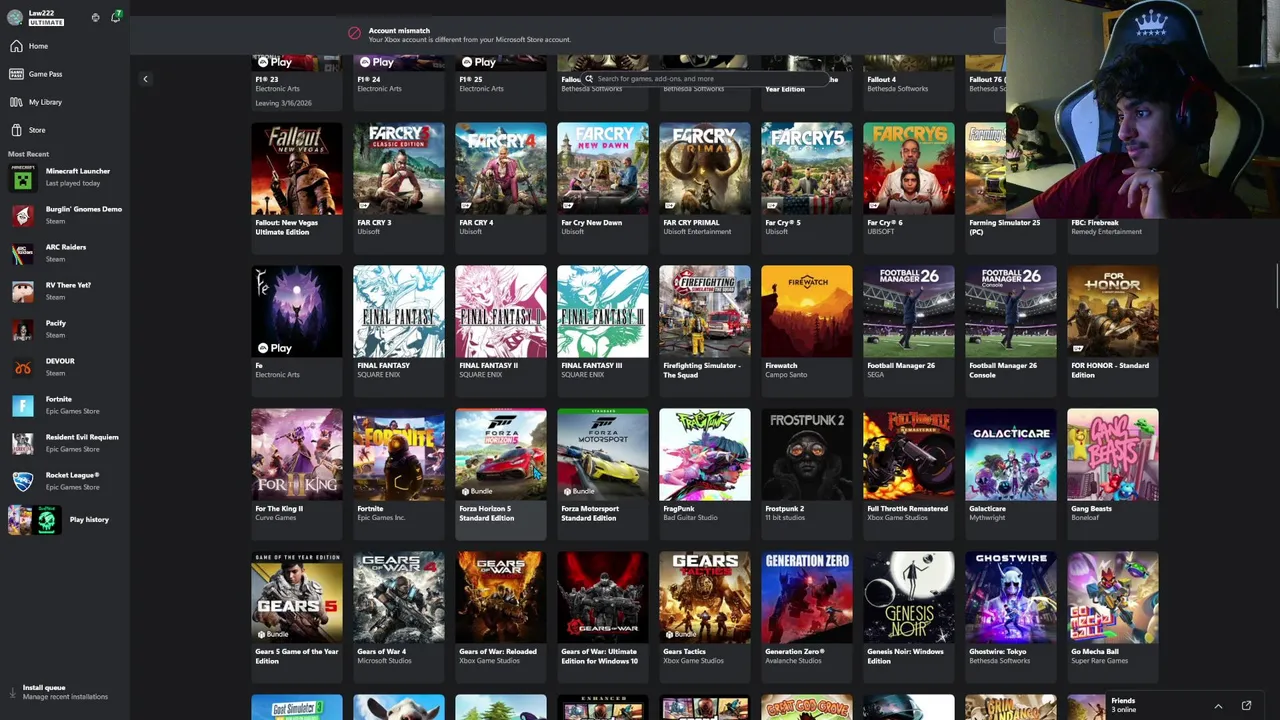
Task: Click the Friends 3 online label
Action: (x=1123, y=705)
